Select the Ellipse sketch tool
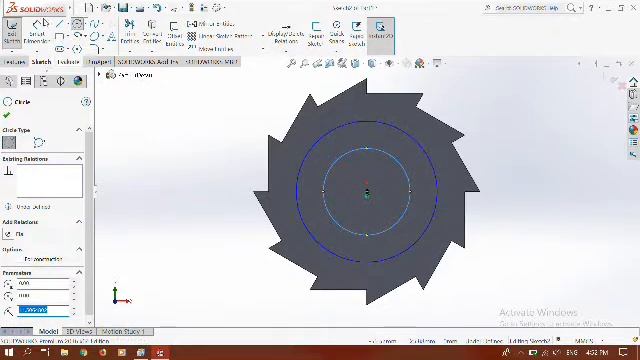 tap(94, 36)
